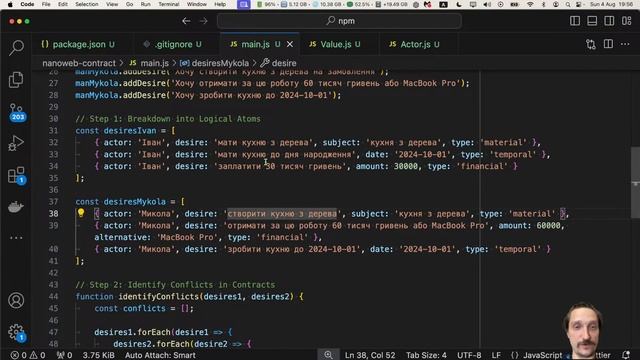640x360 pixels.
Task: Toggle the primary side bar
Action: pos(575,21)
